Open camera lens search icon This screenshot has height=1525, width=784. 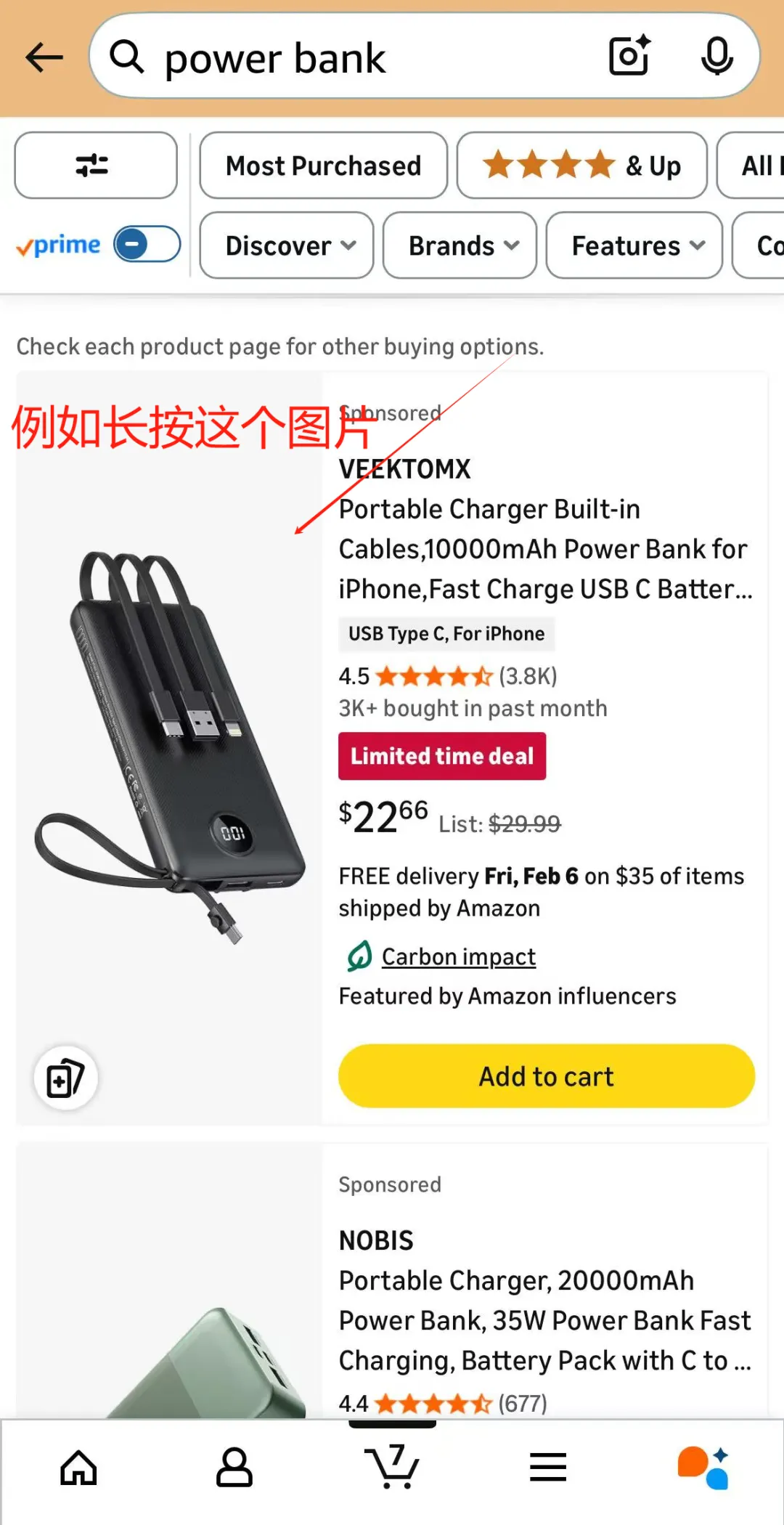point(629,55)
